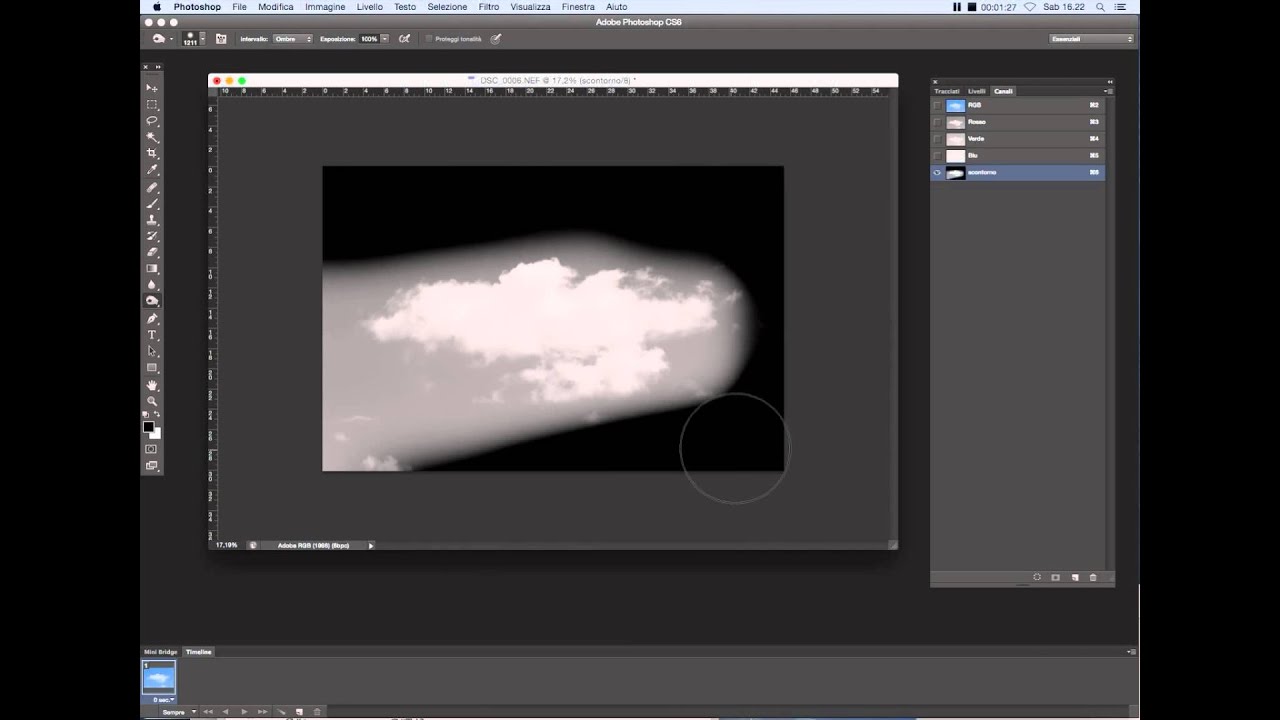The width and height of the screenshot is (1280, 720).
Task: Select the History Brush tool
Action: [152, 235]
